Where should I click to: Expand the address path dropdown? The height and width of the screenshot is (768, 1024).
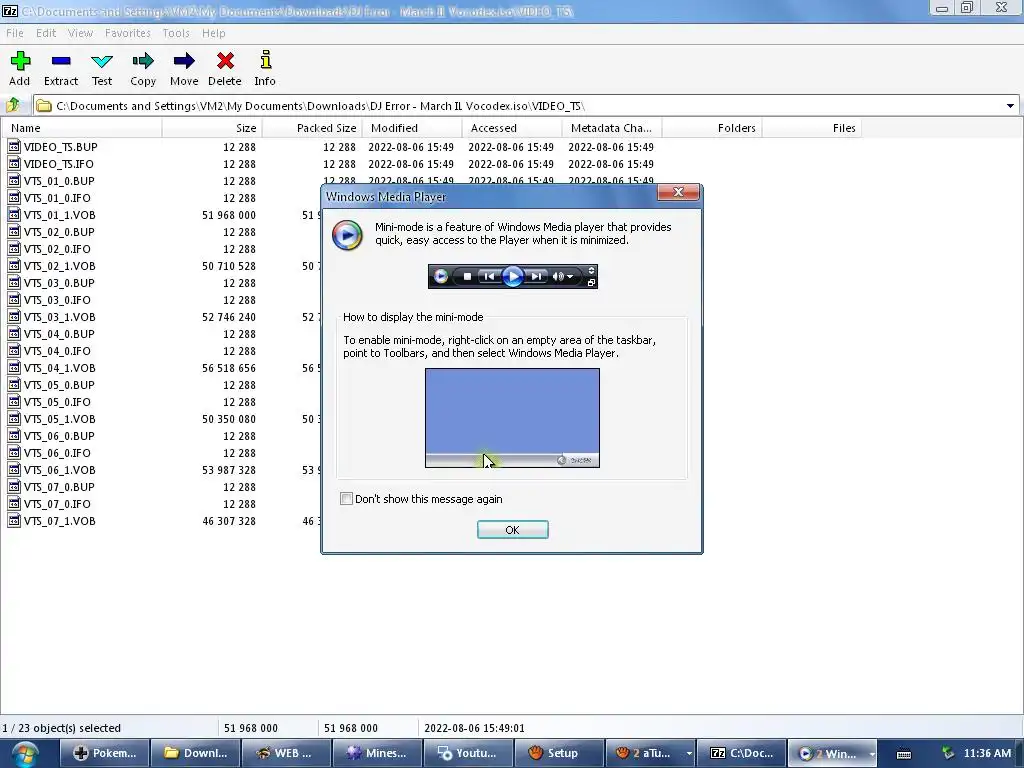1010,106
